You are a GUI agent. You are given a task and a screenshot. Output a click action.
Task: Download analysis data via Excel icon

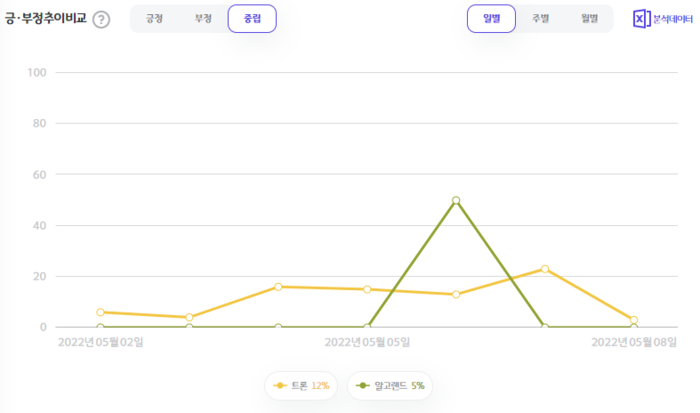coord(642,19)
